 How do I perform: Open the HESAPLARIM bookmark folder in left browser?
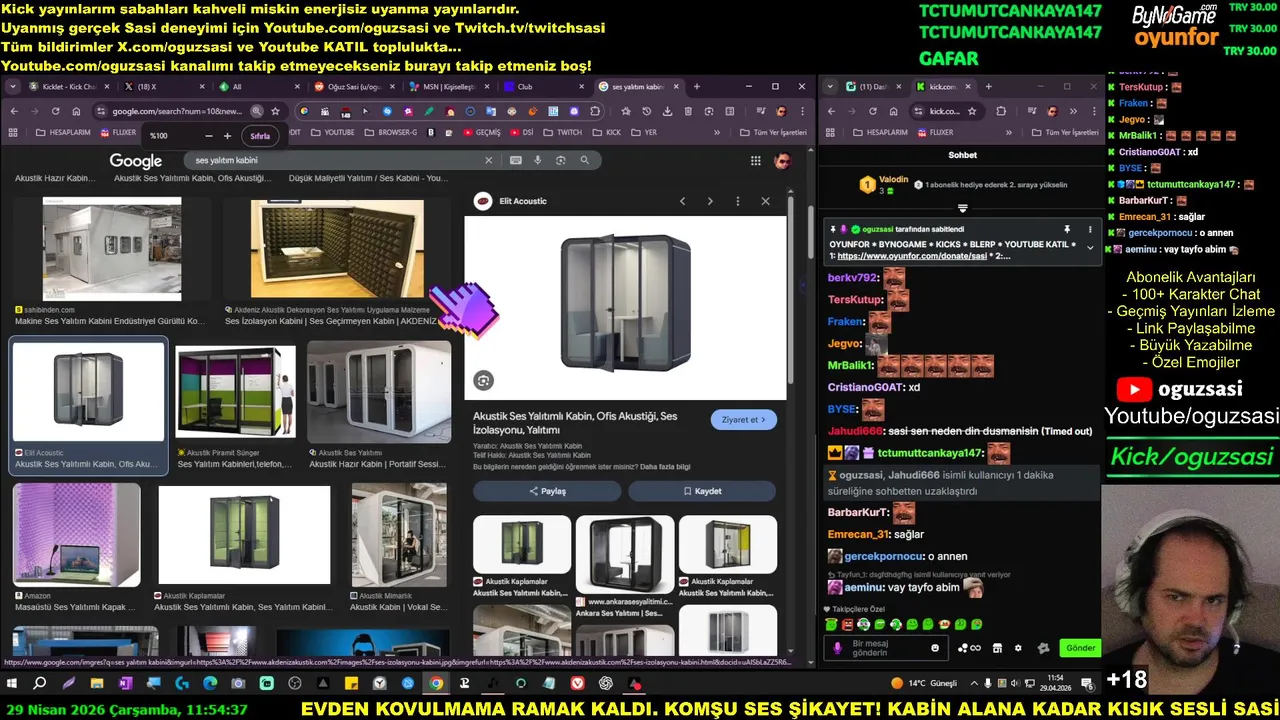[64, 132]
